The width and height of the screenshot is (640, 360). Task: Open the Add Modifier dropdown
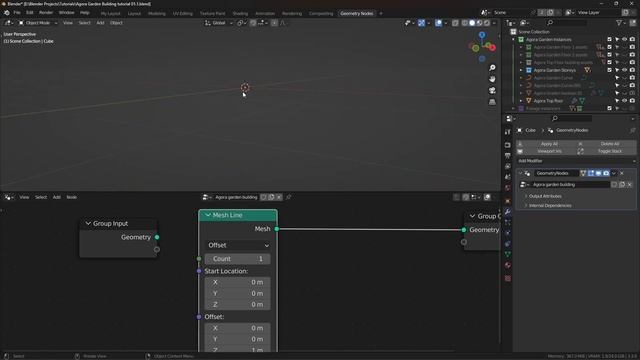(576, 161)
